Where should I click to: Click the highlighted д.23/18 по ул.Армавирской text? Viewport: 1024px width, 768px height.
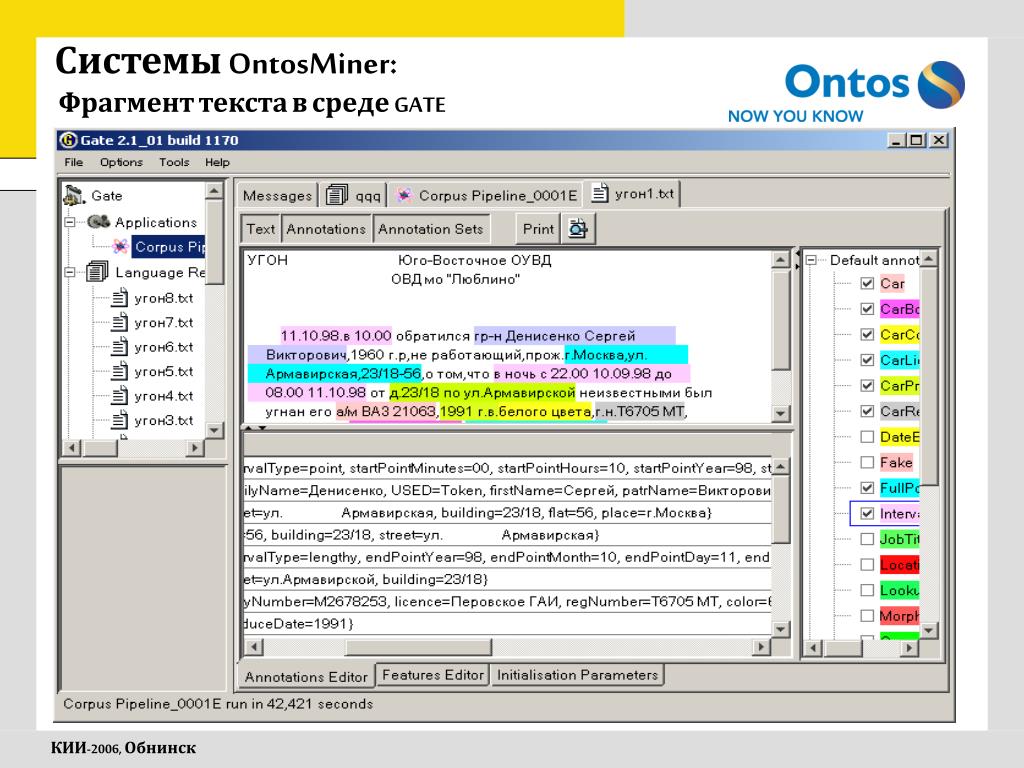(482, 392)
